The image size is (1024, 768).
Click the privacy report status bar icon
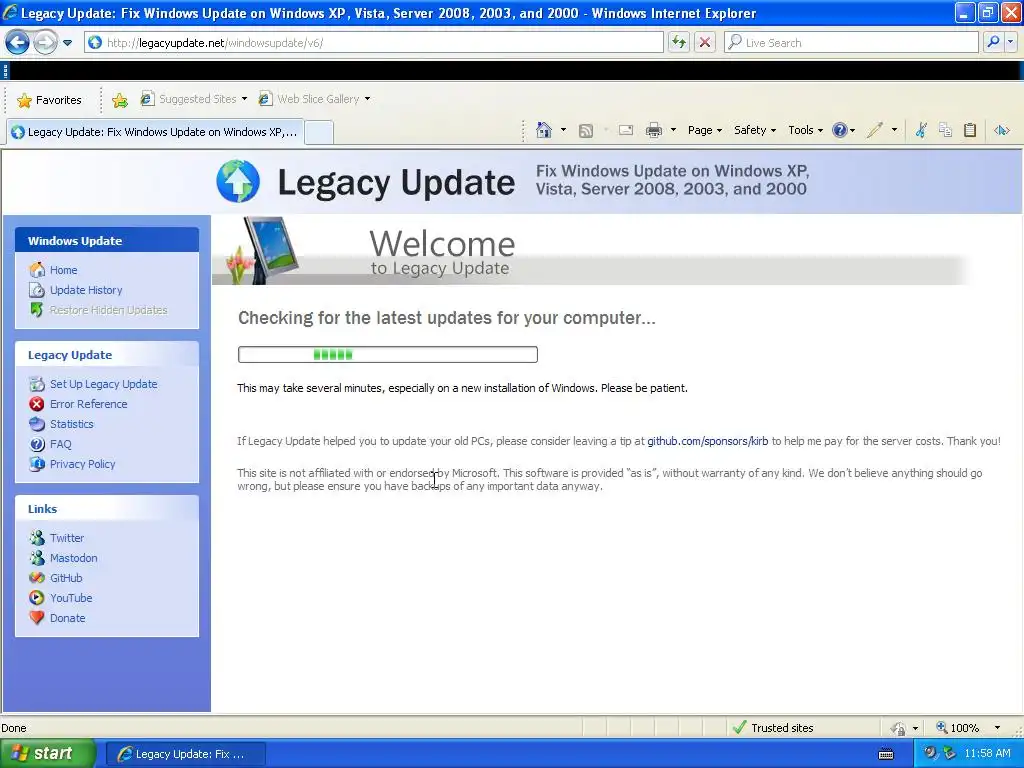(x=899, y=728)
